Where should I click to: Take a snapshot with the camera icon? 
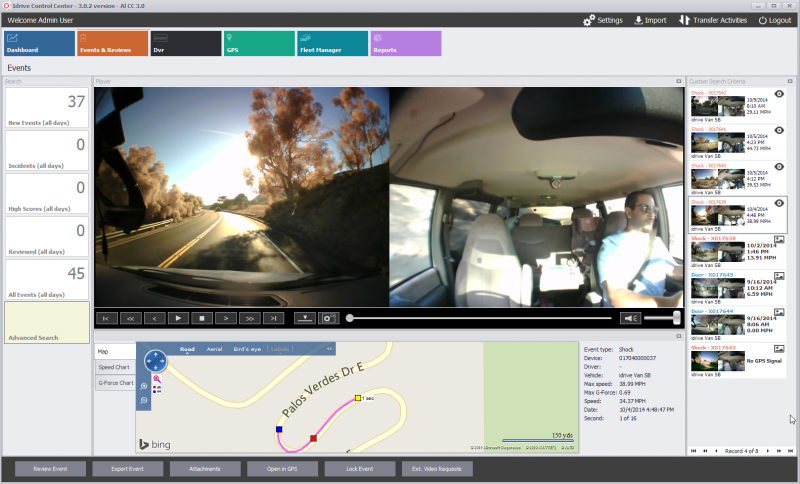pyautogui.click(x=329, y=318)
